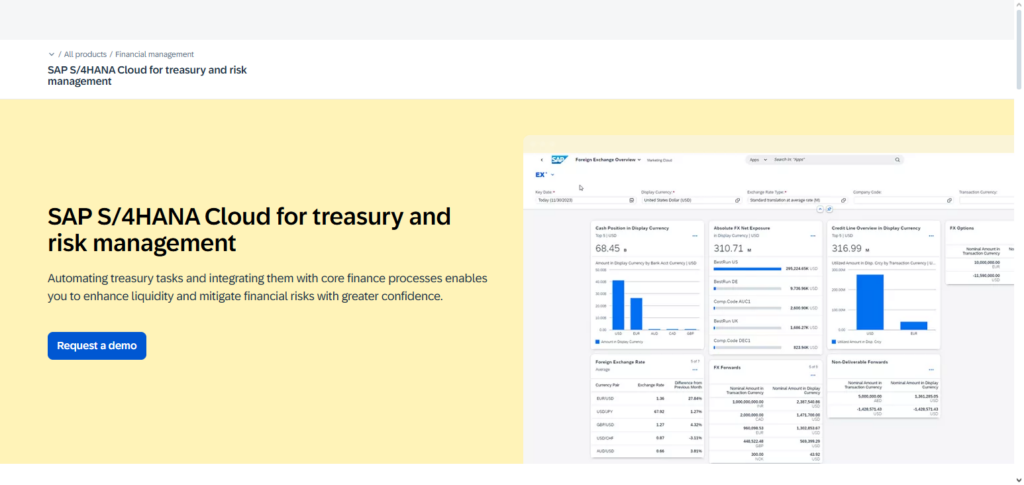This screenshot has height=485, width=1024.
Task: Click the Company Code input field
Action: click(903, 200)
